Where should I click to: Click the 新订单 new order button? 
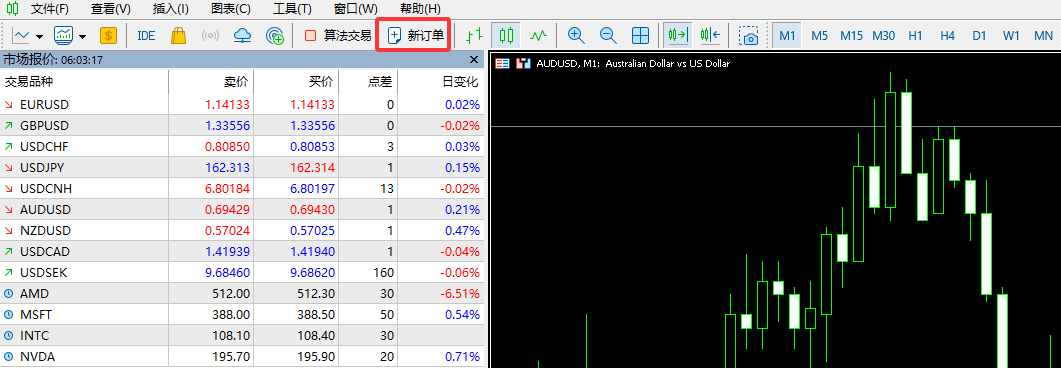(x=415, y=35)
